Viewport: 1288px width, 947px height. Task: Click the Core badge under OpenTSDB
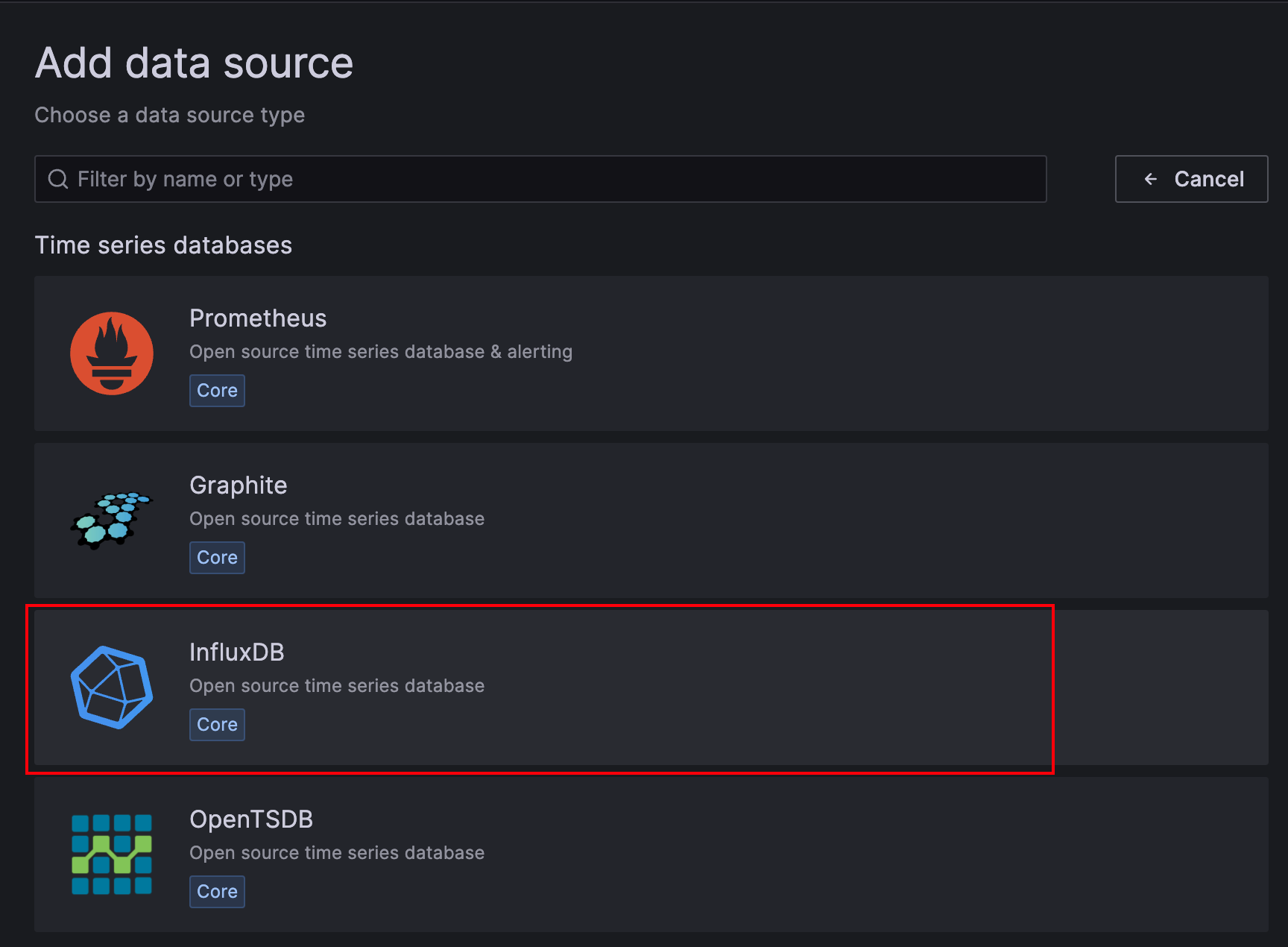coord(217,892)
